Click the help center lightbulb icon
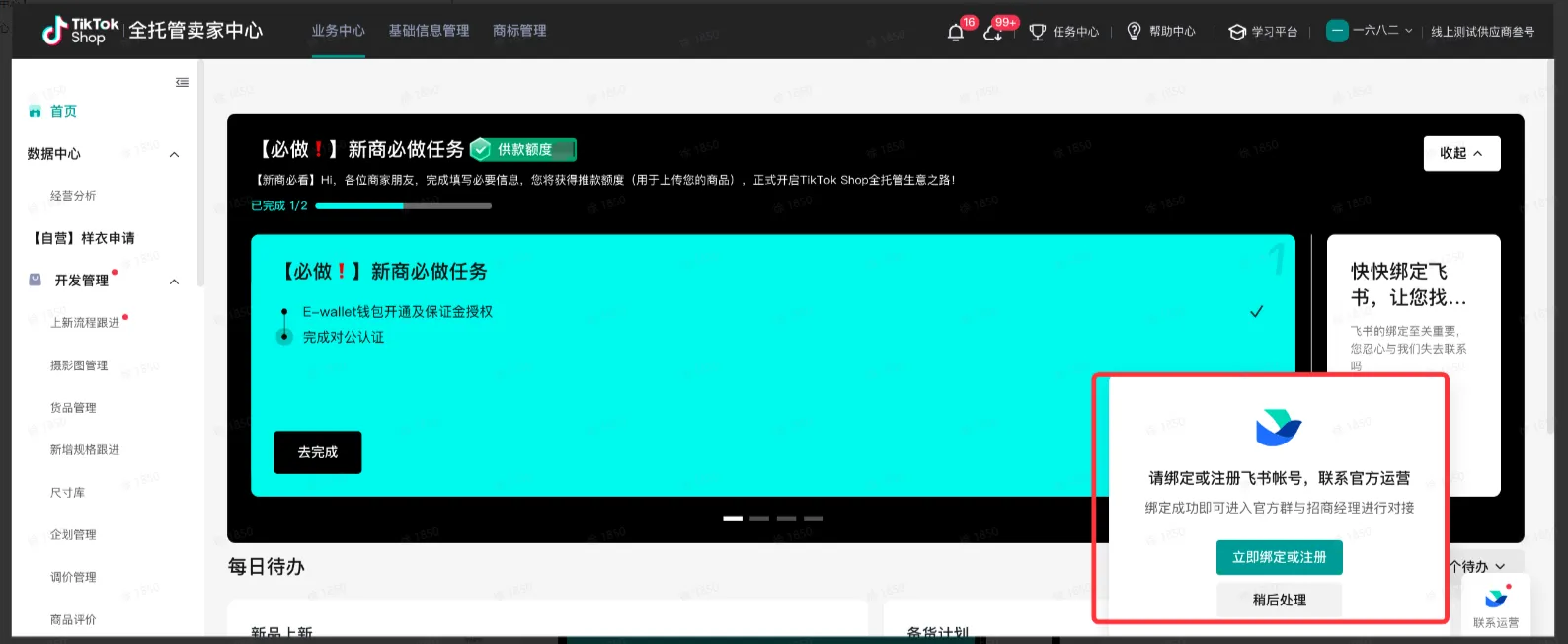 (1134, 32)
